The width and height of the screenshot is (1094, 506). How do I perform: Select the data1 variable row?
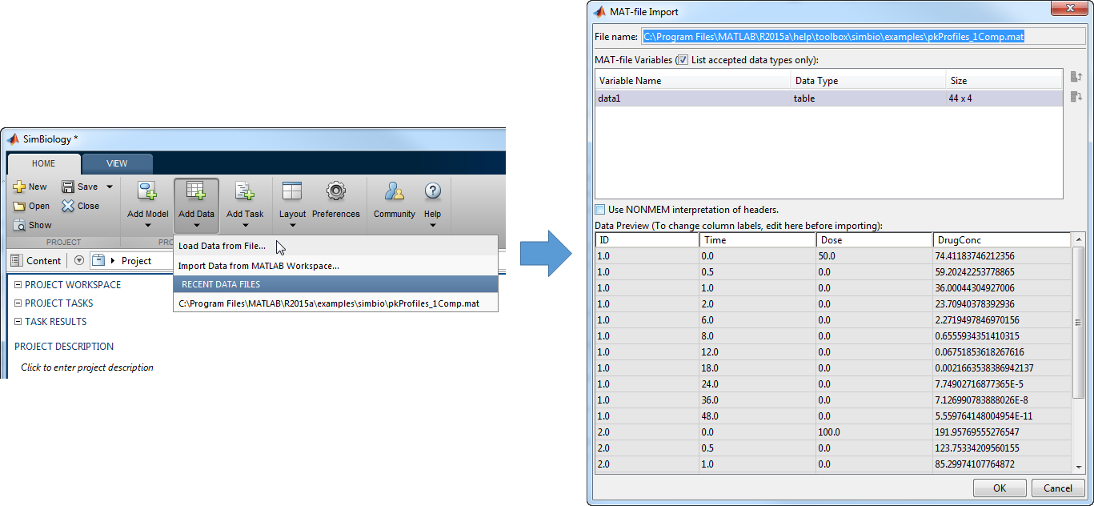(x=829, y=98)
